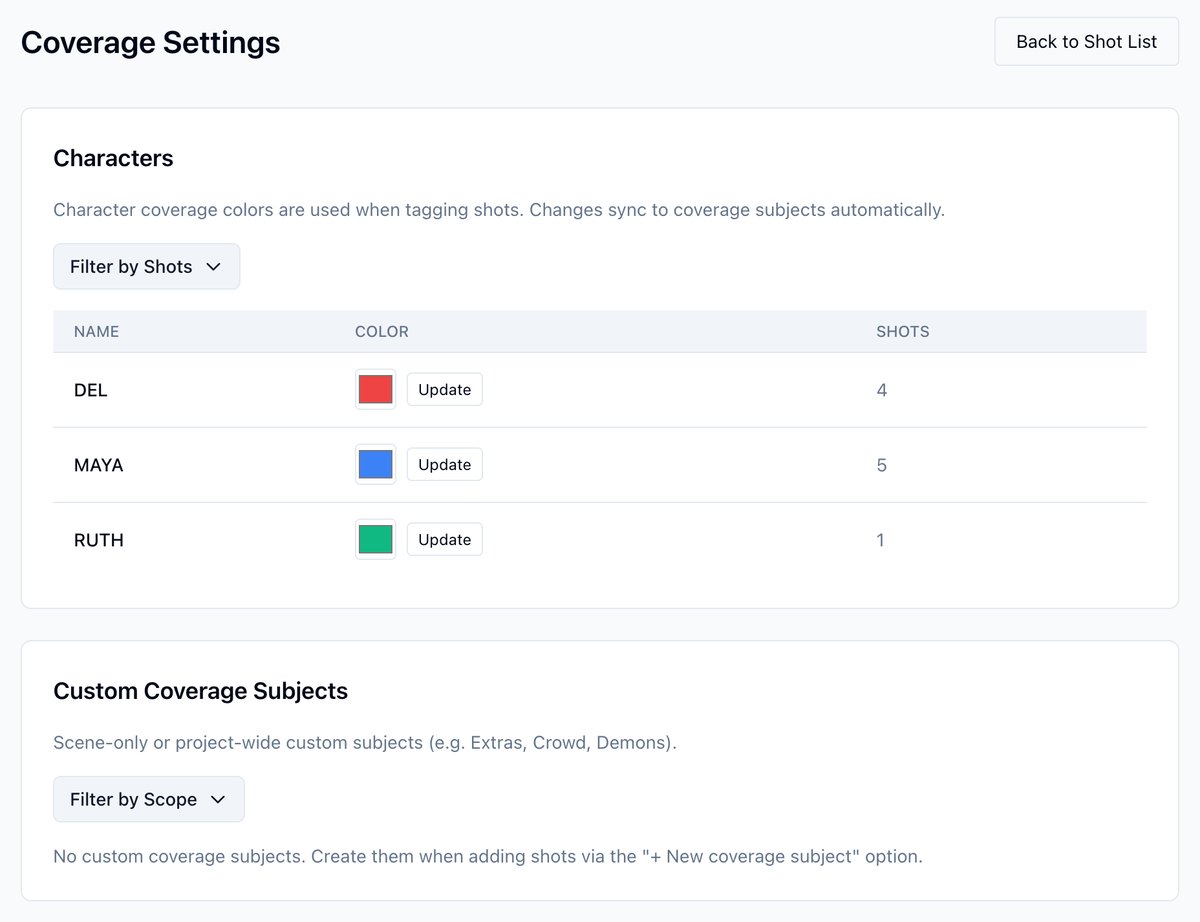Click the No custom coverage subjects message

[x=488, y=857]
